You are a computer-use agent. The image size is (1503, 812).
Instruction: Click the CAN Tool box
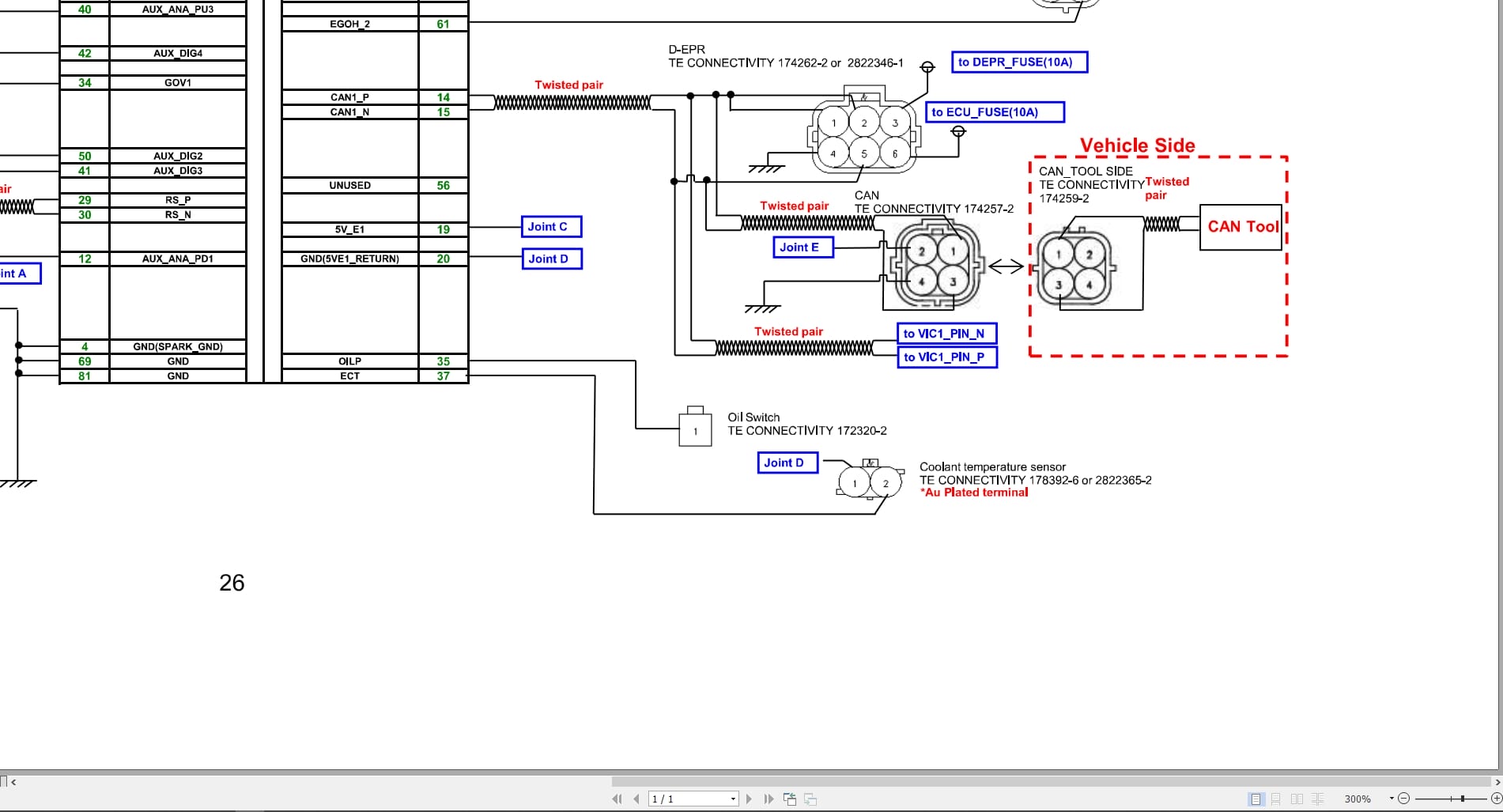point(1241,227)
